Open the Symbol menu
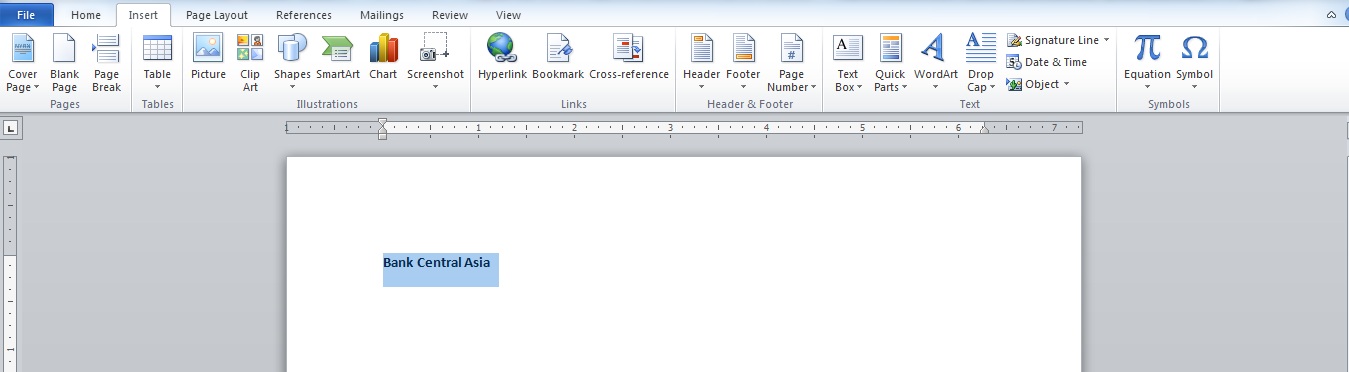 coord(1194,62)
